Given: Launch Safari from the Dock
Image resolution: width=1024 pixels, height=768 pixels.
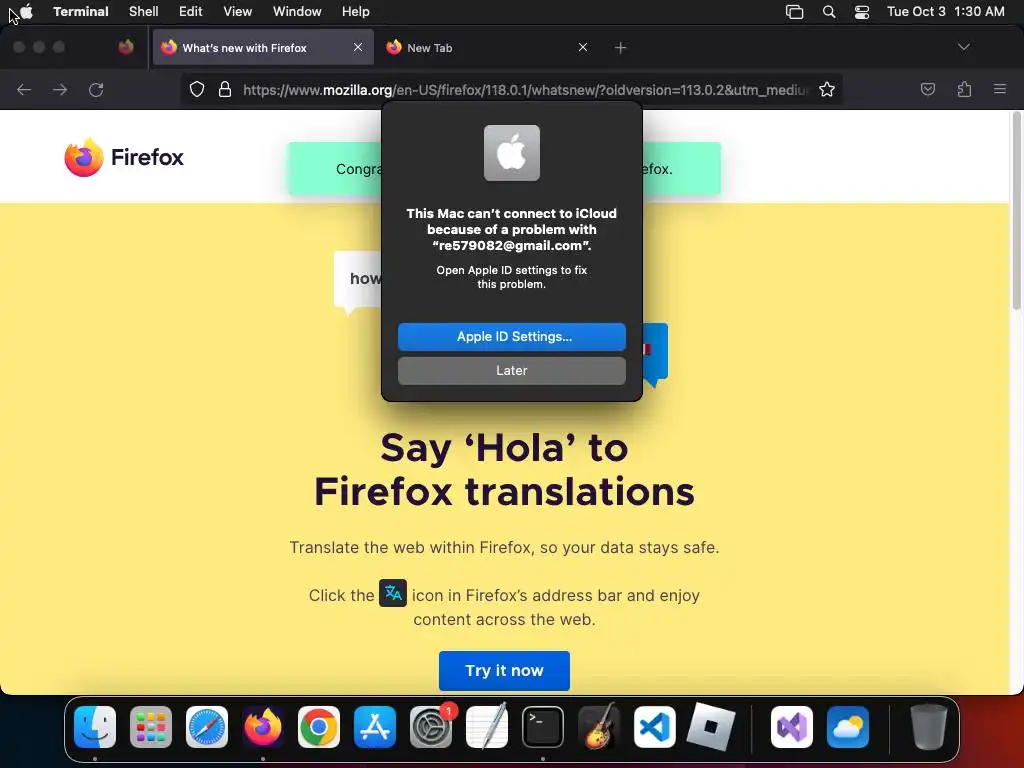Looking at the screenshot, I should tap(207, 727).
